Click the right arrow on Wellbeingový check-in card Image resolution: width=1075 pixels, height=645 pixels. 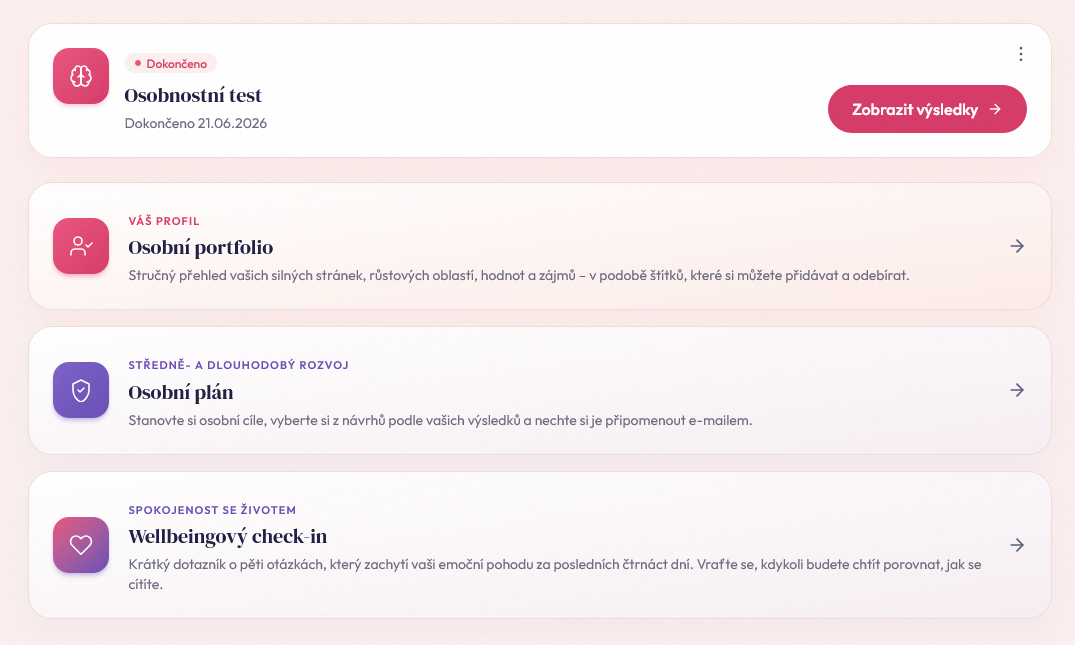pyautogui.click(x=1017, y=545)
